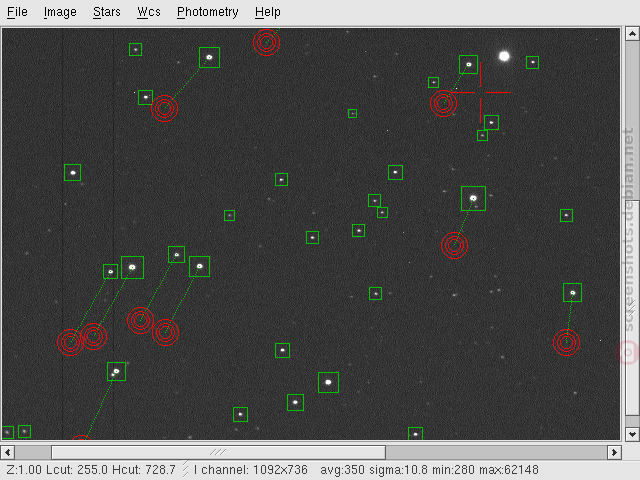Click the horizontal scrollbar thumb
Viewport: 640px width, 480px height.
tap(218, 452)
